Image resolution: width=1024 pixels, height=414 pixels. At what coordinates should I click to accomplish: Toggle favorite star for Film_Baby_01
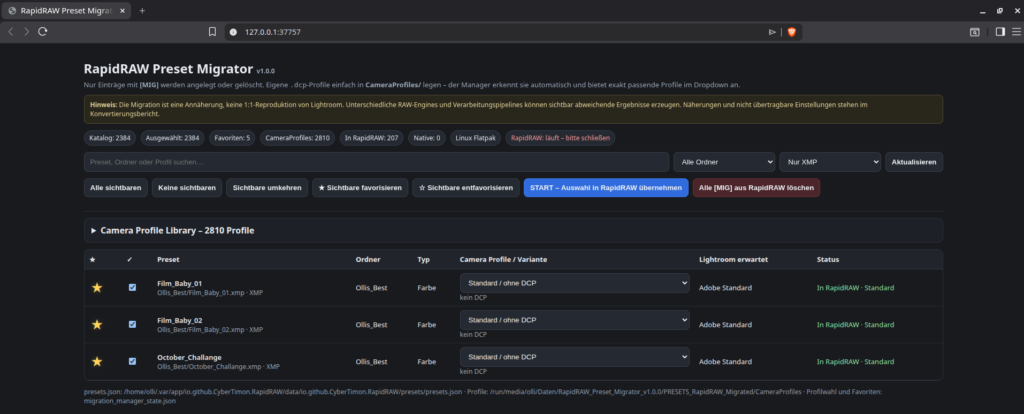[97, 288]
